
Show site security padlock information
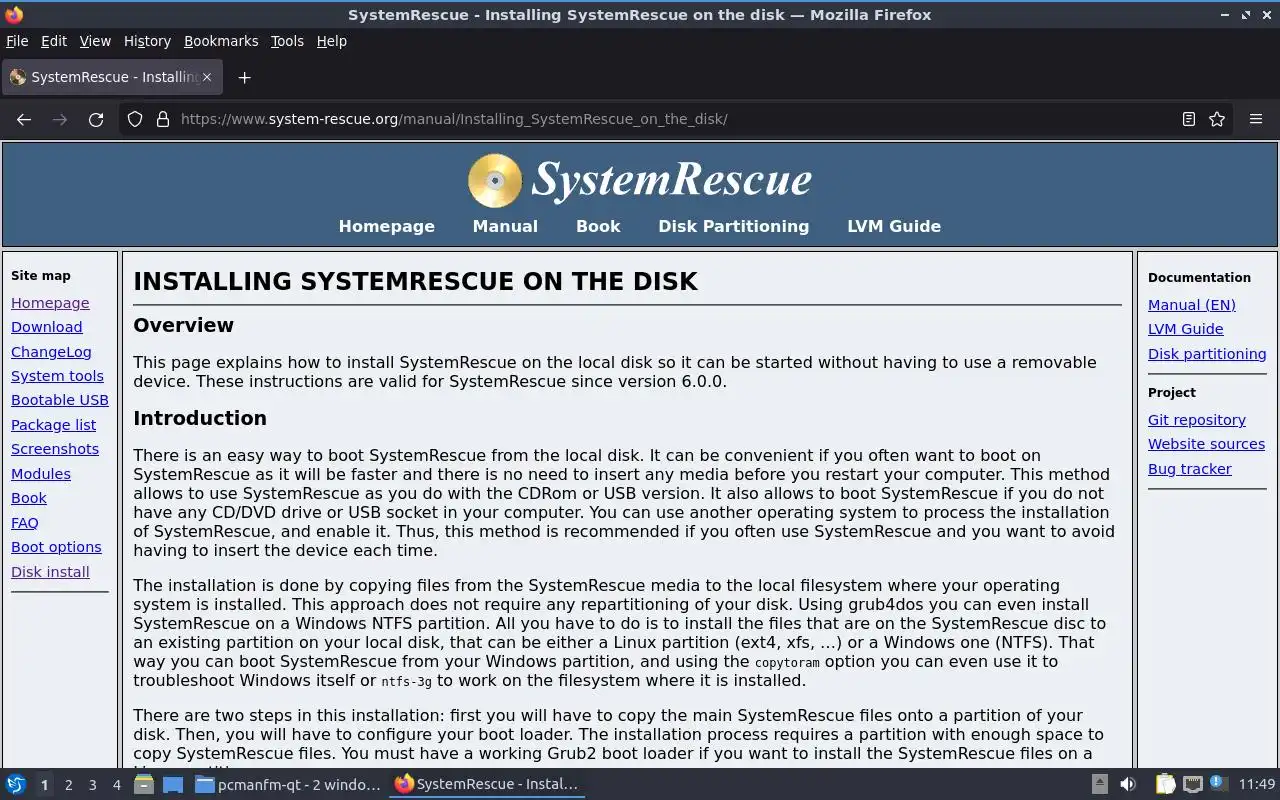pos(162,119)
